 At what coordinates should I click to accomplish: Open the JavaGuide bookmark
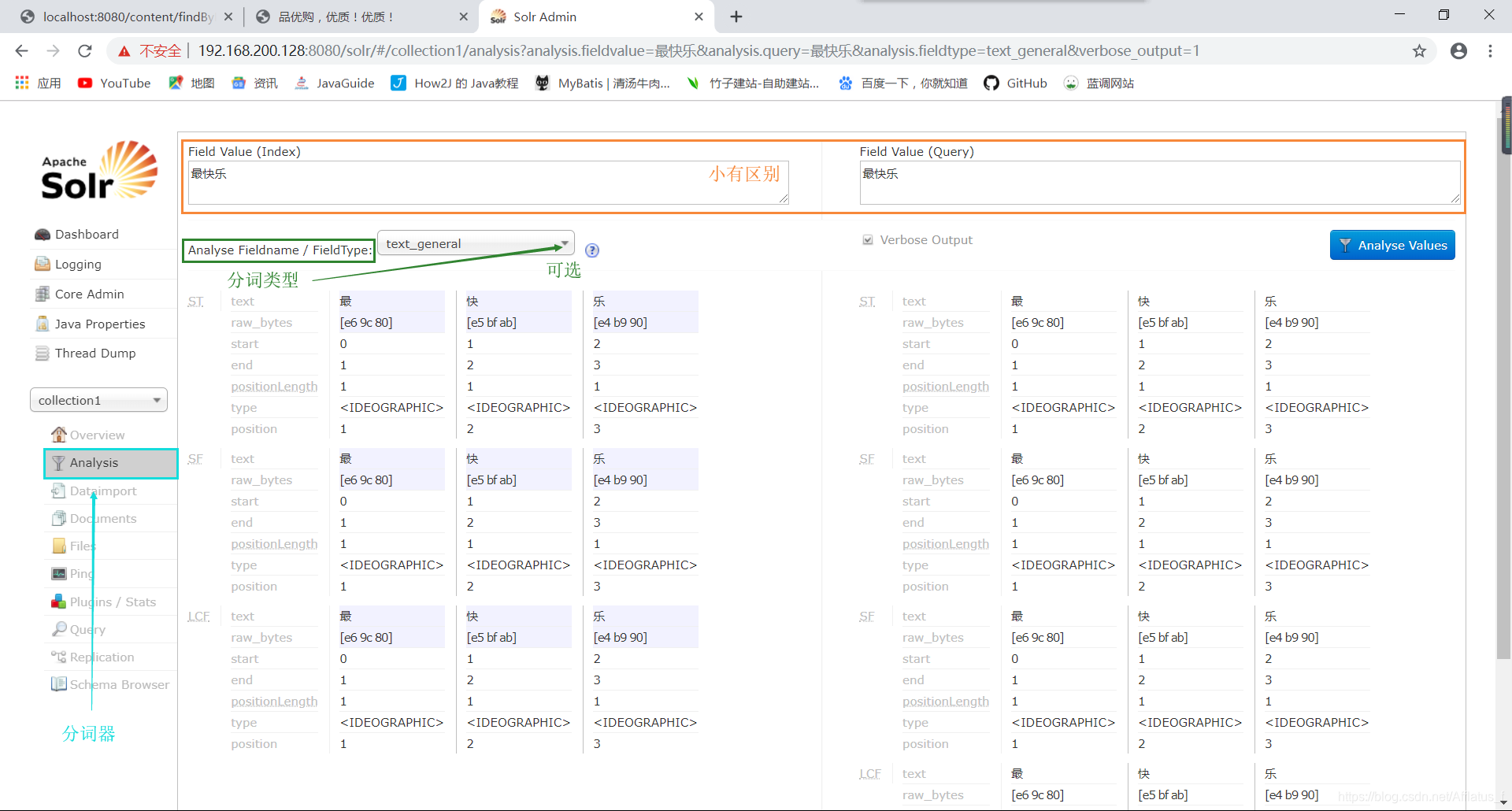tap(335, 83)
